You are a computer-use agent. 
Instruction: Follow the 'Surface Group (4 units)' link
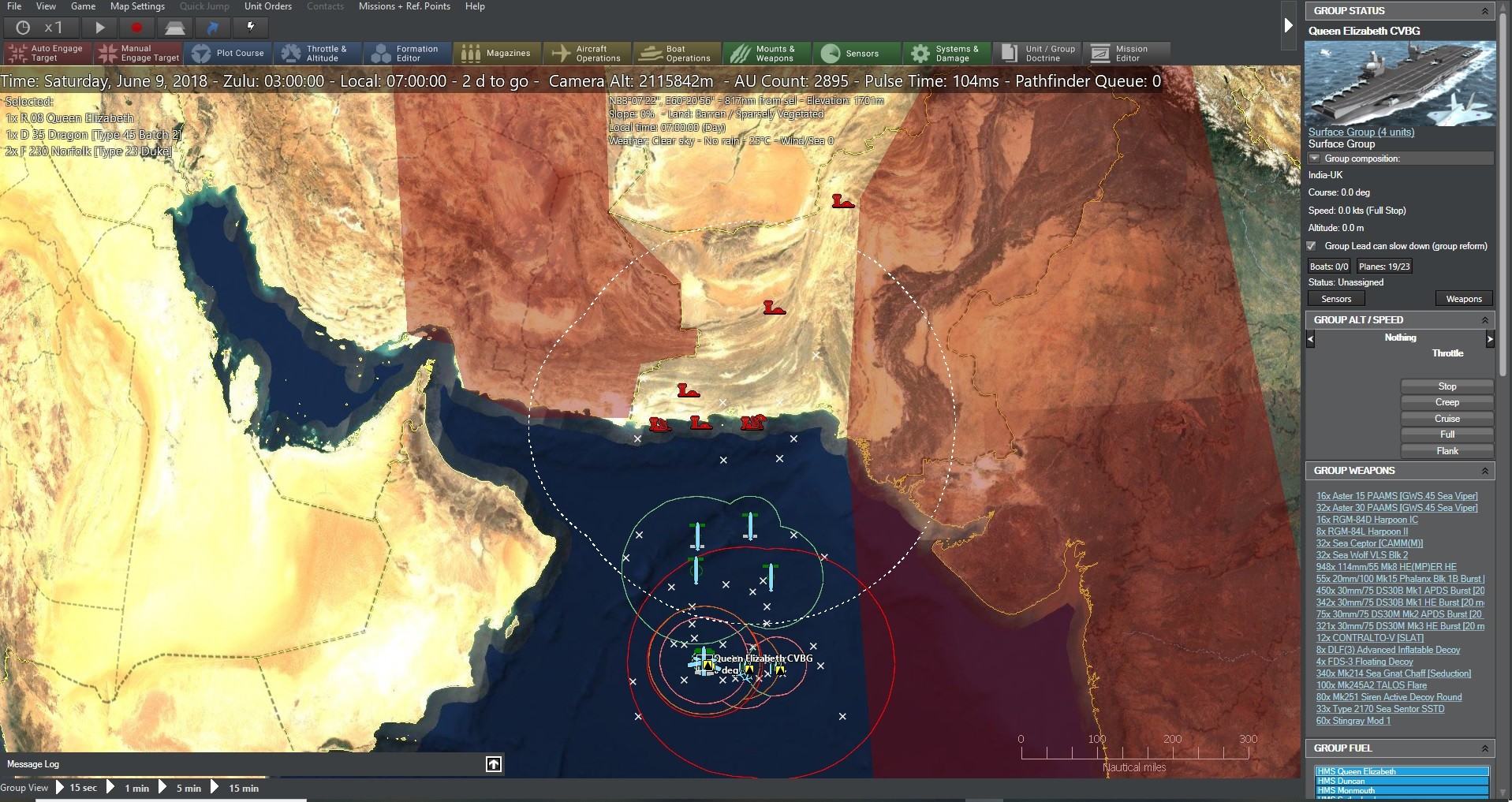(1361, 132)
